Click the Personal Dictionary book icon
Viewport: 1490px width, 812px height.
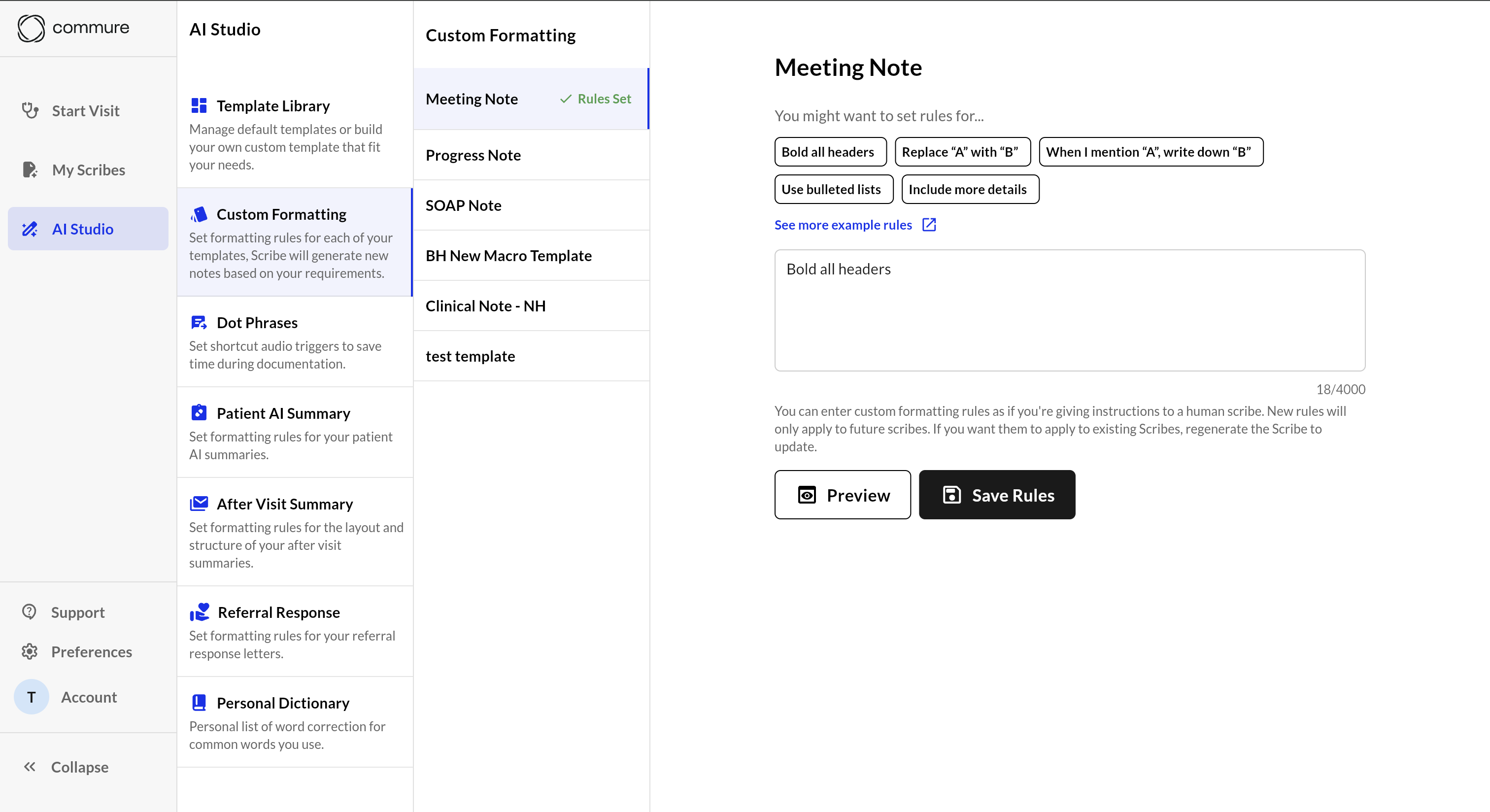pyautogui.click(x=199, y=703)
